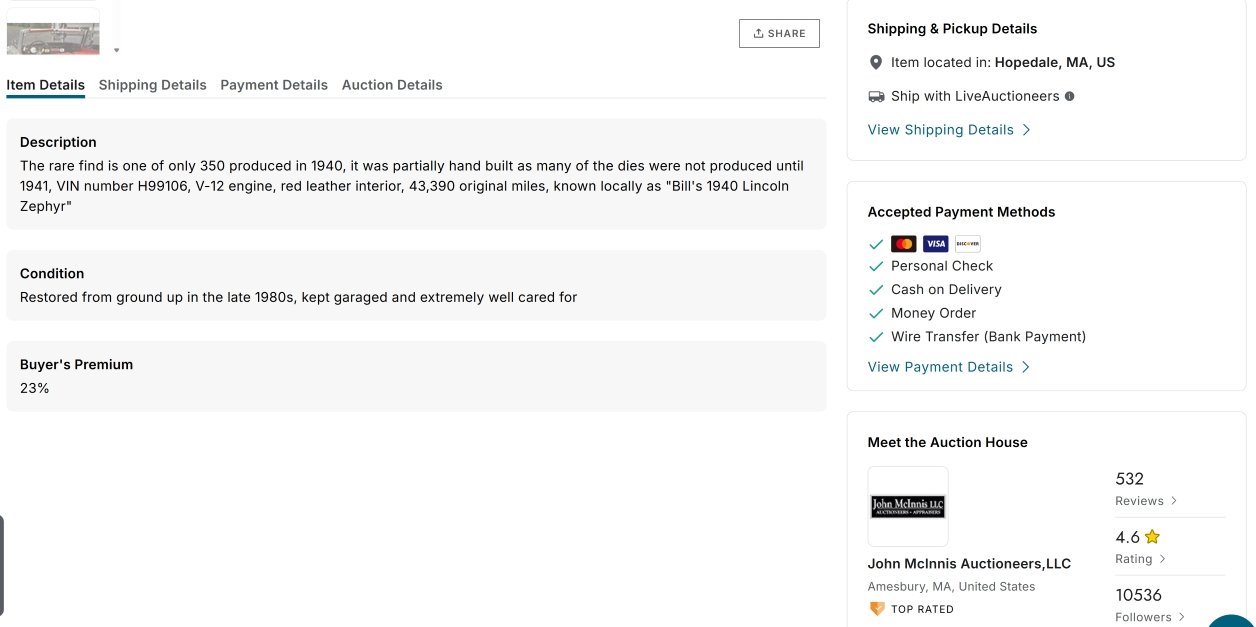Click the Money Order checkmark
The height and width of the screenshot is (627, 1256).
pos(876,314)
